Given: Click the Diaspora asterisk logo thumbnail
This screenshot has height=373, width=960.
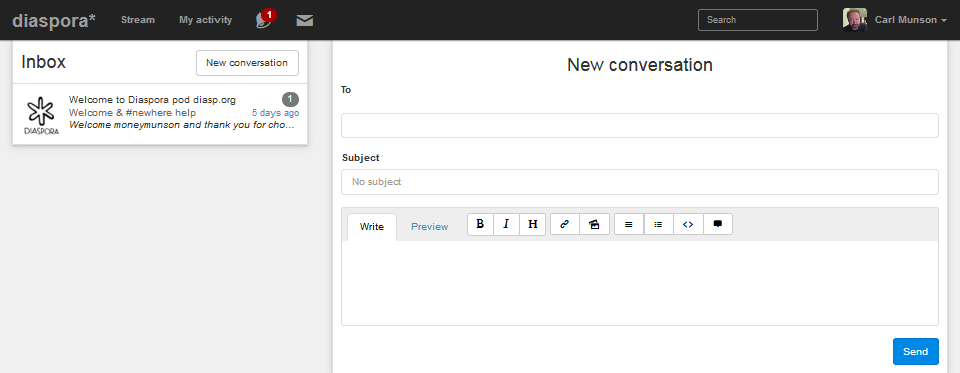Looking at the screenshot, I should [x=42, y=115].
